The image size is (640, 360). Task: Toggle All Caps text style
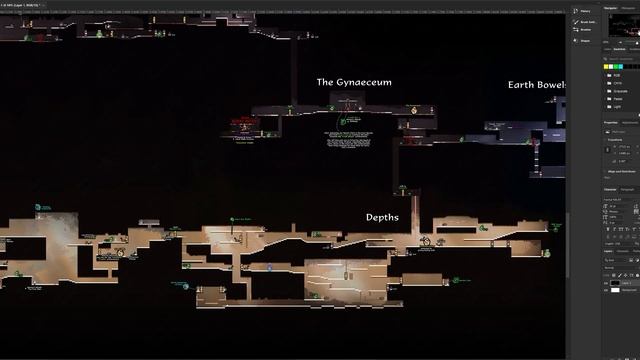[x=621, y=229]
